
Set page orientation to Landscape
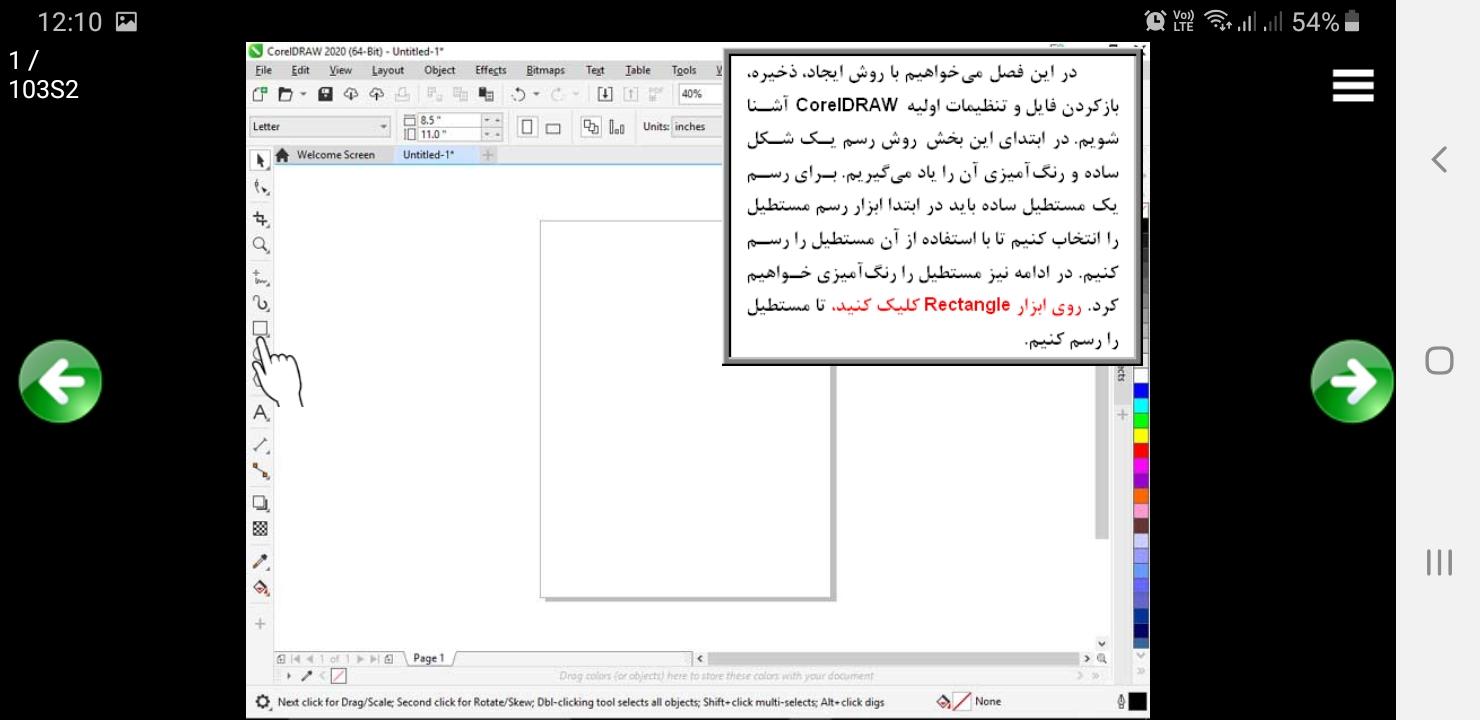(x=553, y=127)
